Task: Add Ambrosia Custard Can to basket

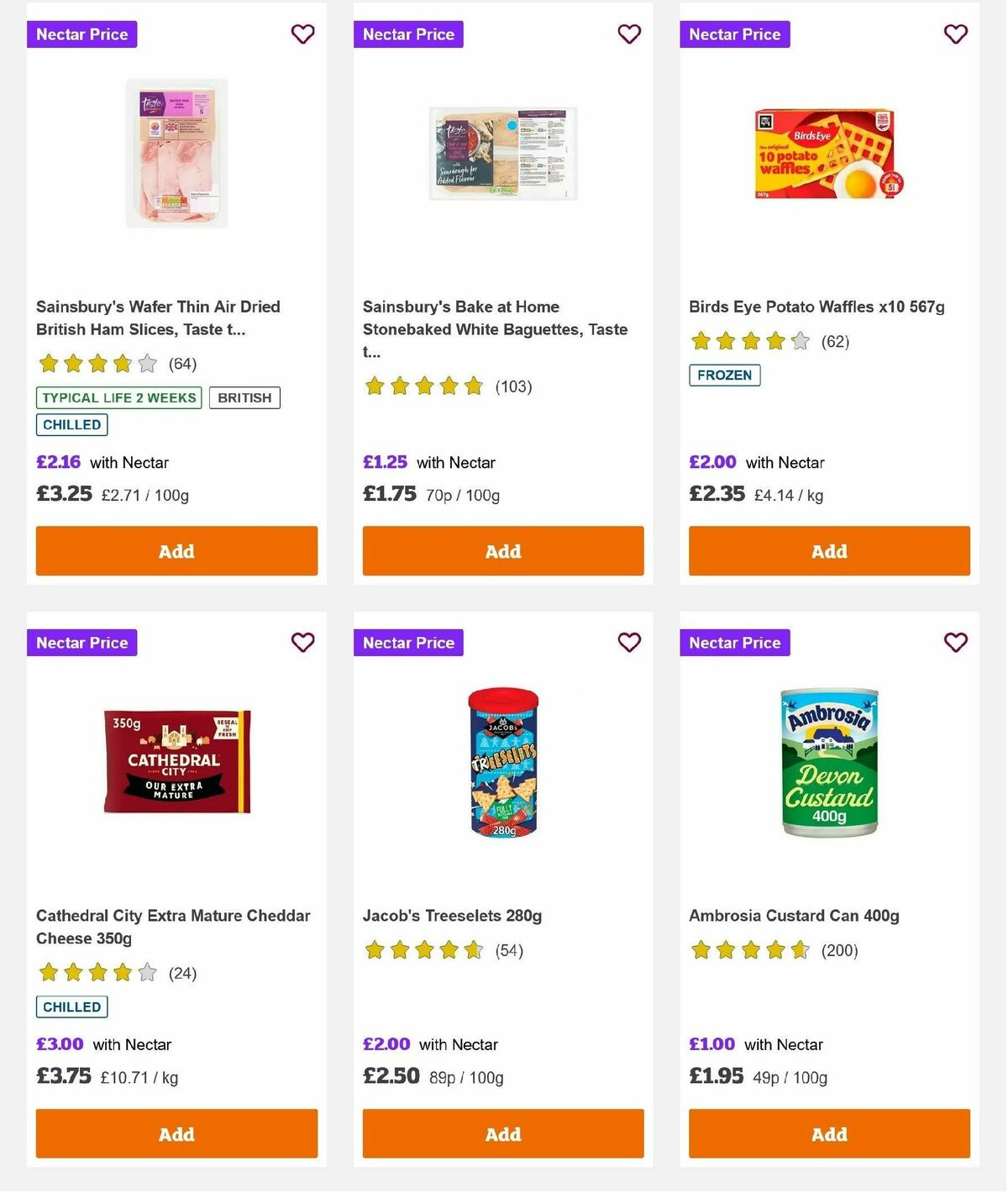Action: point(829,1133)
